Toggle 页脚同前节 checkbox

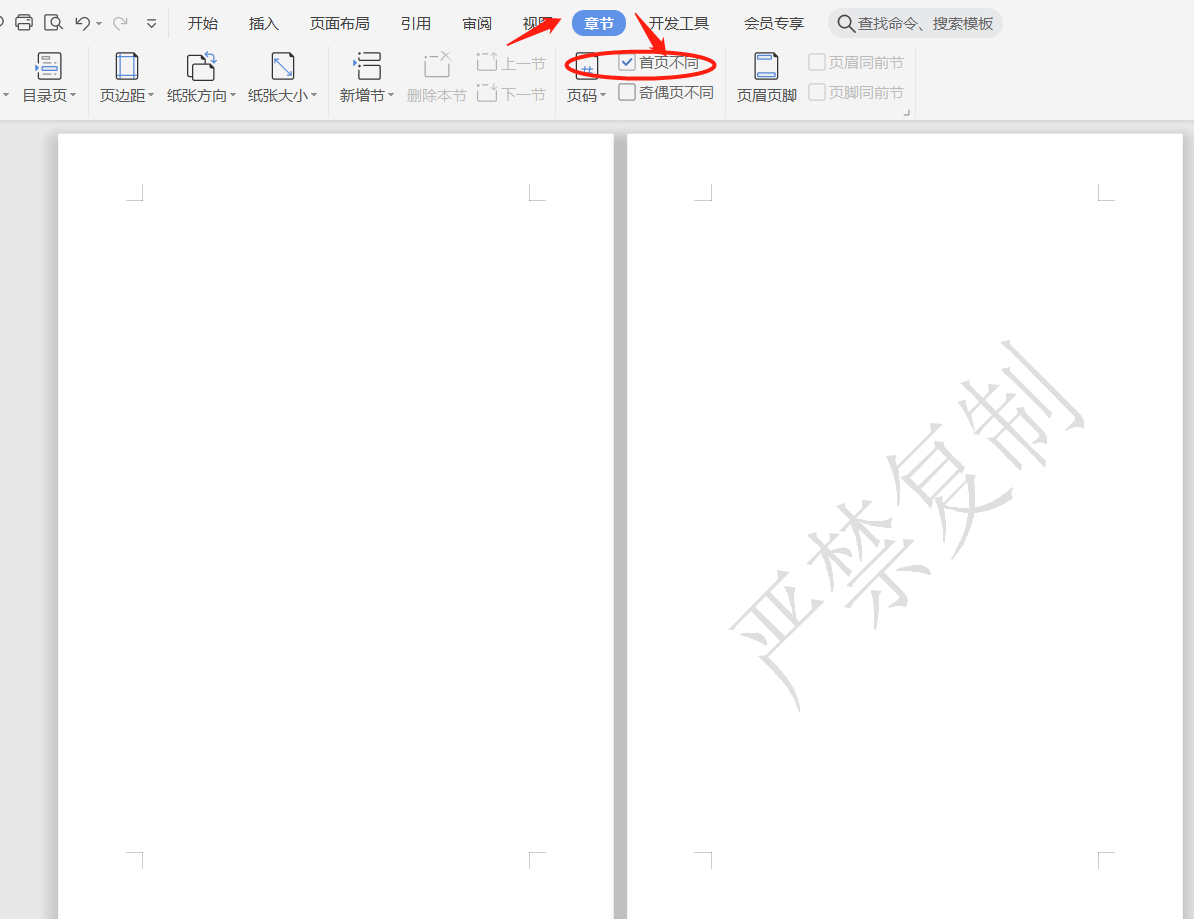pos(816,93)
